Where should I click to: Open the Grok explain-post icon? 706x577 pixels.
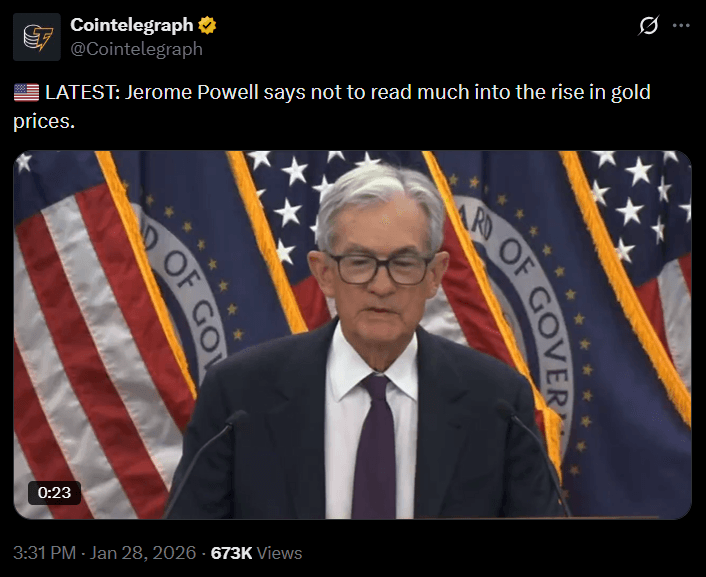(648, 25)
